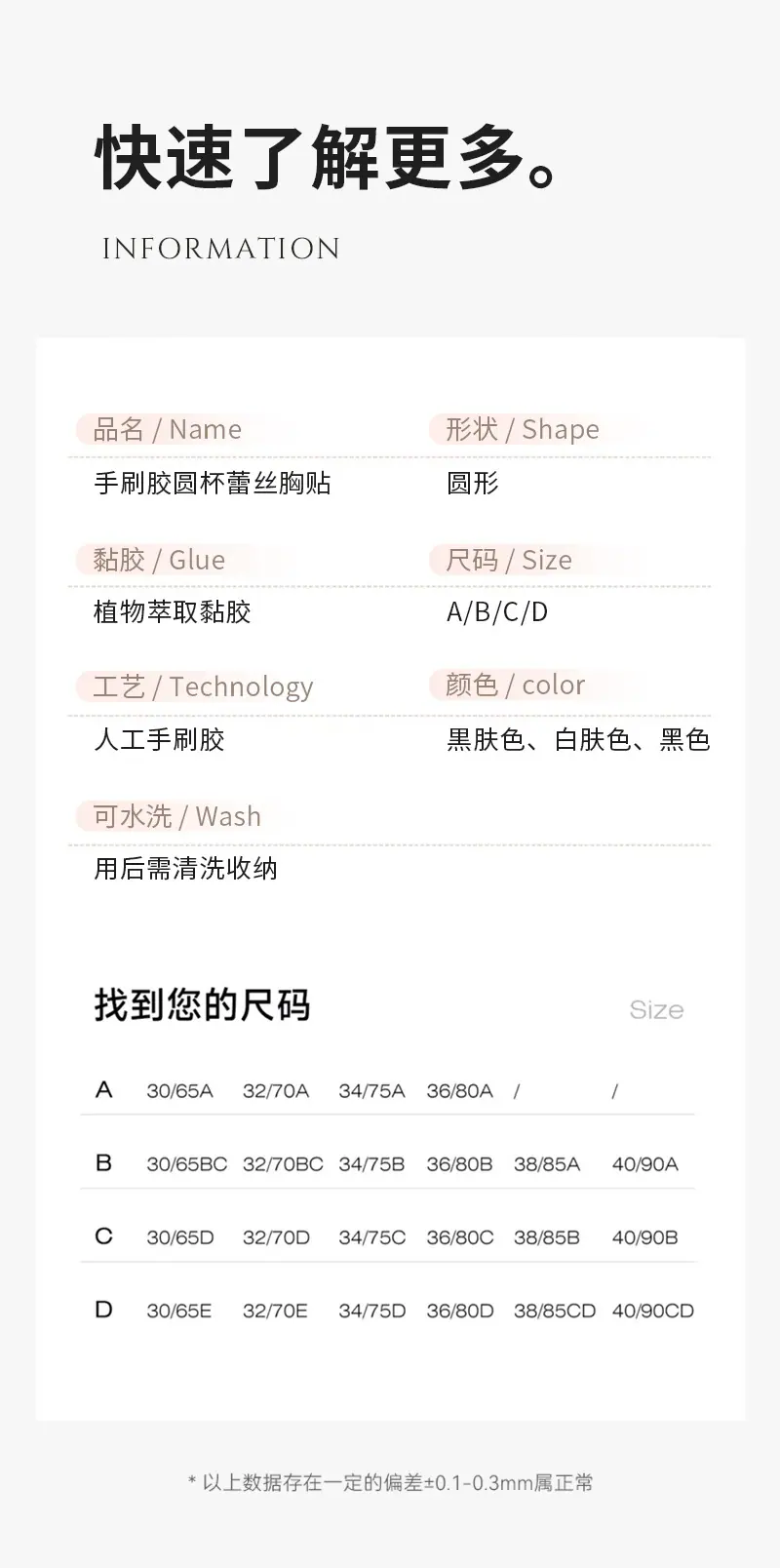Select row A in size chart
The image size is (780, 1568).
388,1090
